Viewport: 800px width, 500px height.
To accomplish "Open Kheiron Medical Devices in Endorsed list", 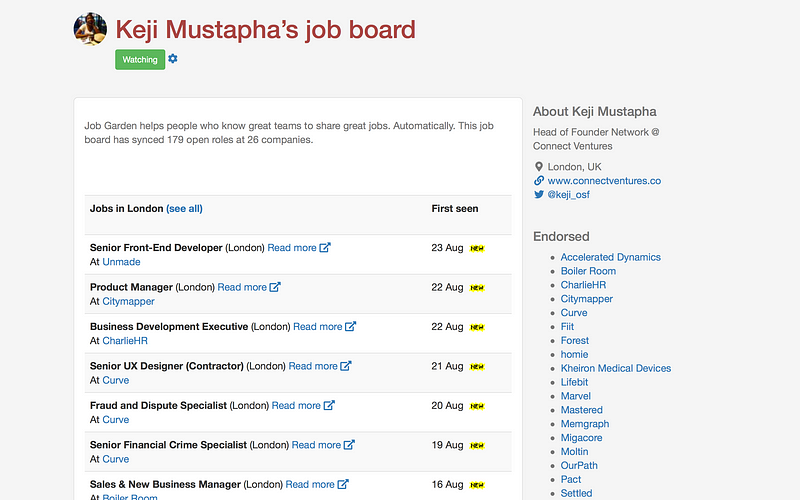I will point(615,368).
